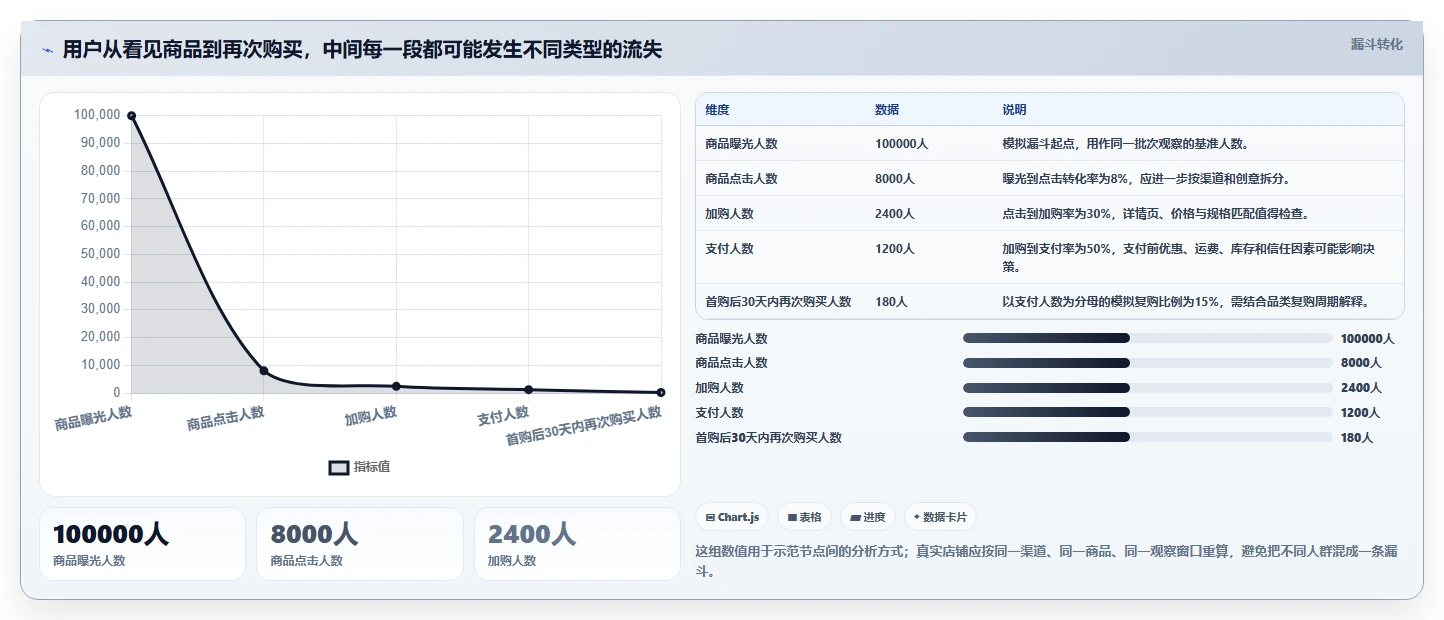Click the page title about 用户从看见商品到再次购买
This screenshot has height=620, width=1444.
(362, 50)
